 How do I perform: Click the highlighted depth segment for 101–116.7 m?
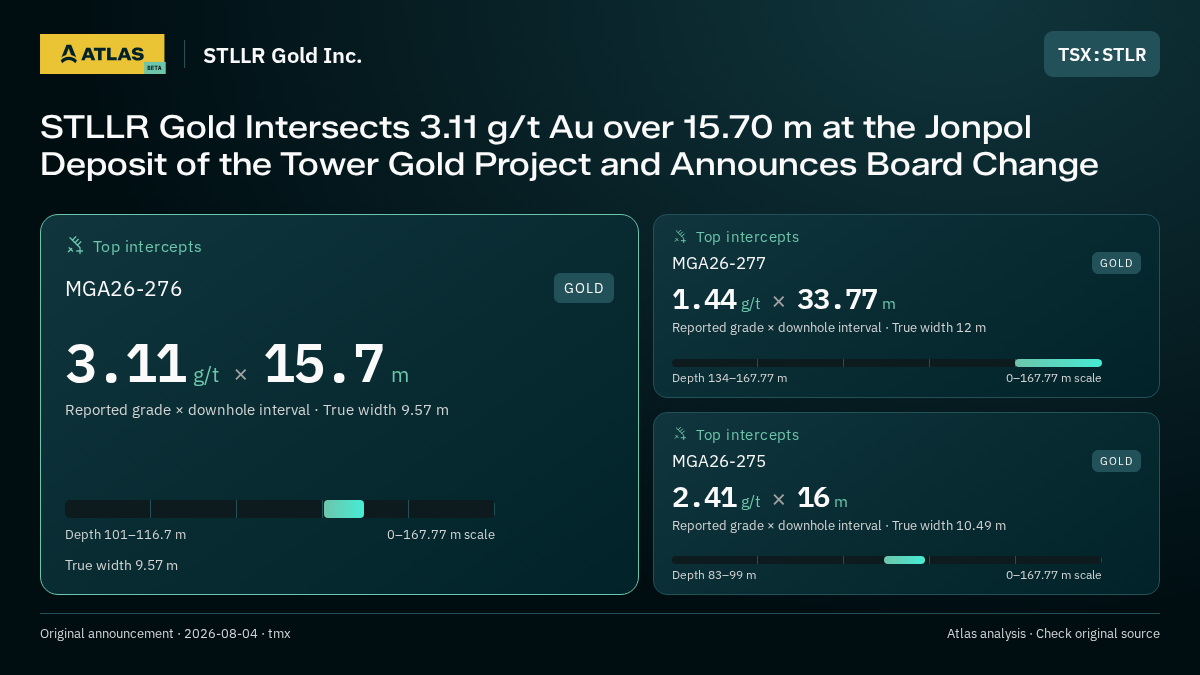(344, 509)
